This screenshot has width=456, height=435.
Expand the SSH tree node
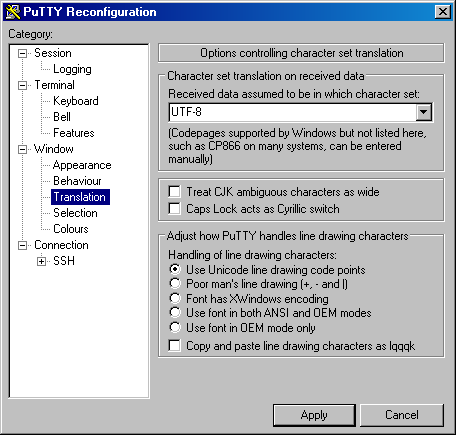(x=41, y=262)
